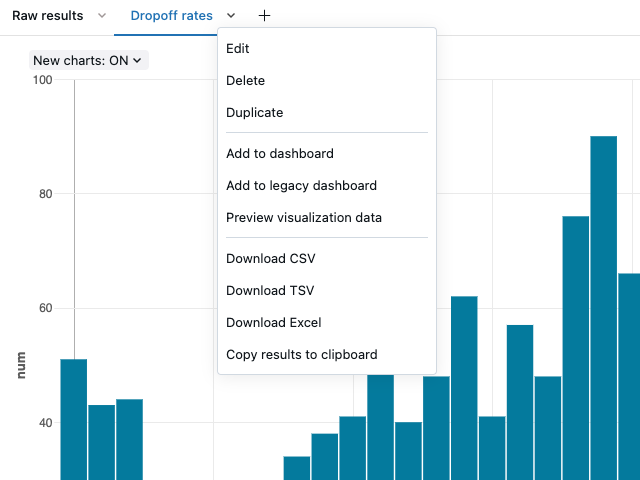Image resolution: width=640 pixels, height=480 pixels.
Task: Select Download TSV option
Action: (270, 290)
